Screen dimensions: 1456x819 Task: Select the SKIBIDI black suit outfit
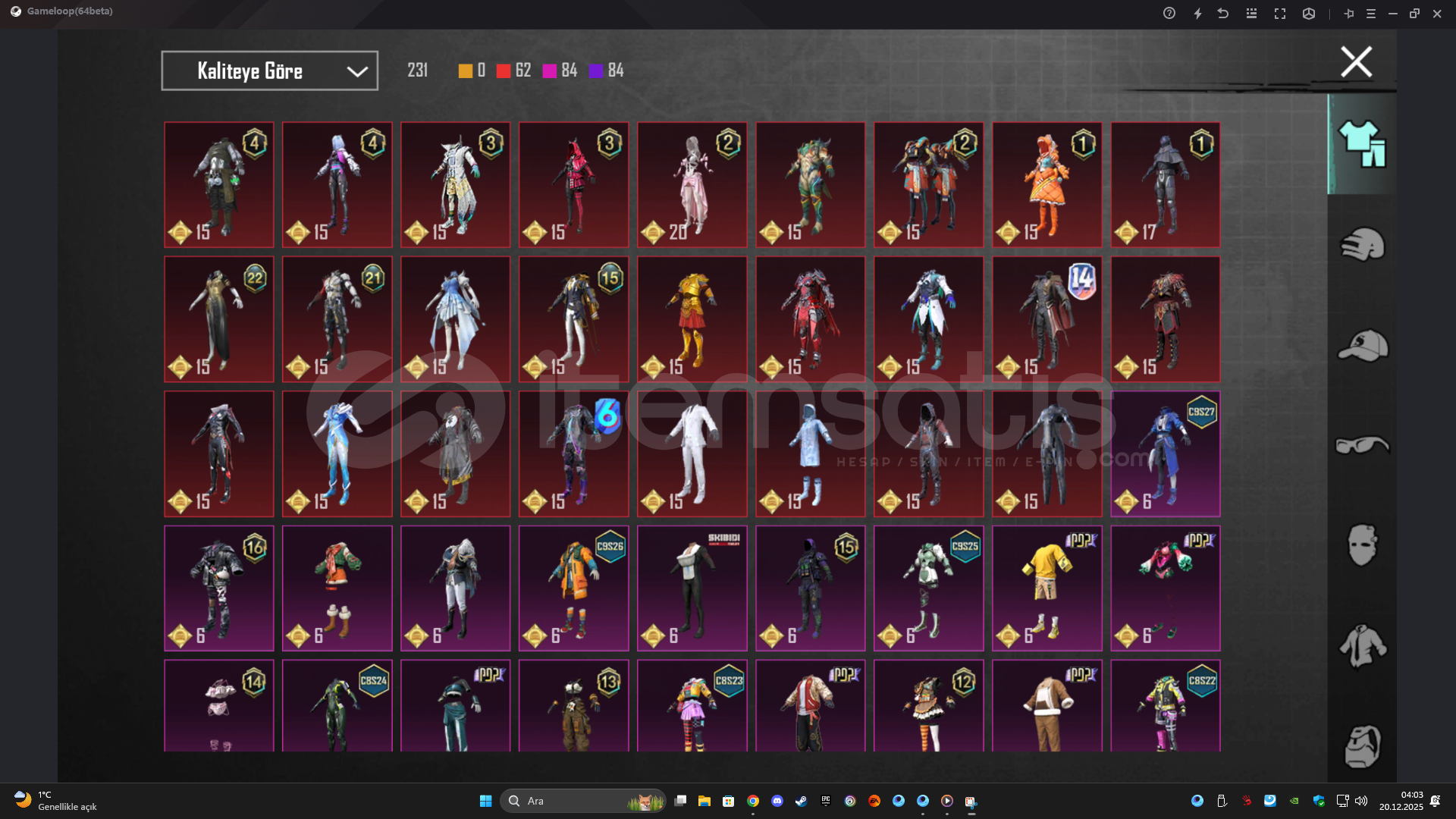(x=692, y=588)
